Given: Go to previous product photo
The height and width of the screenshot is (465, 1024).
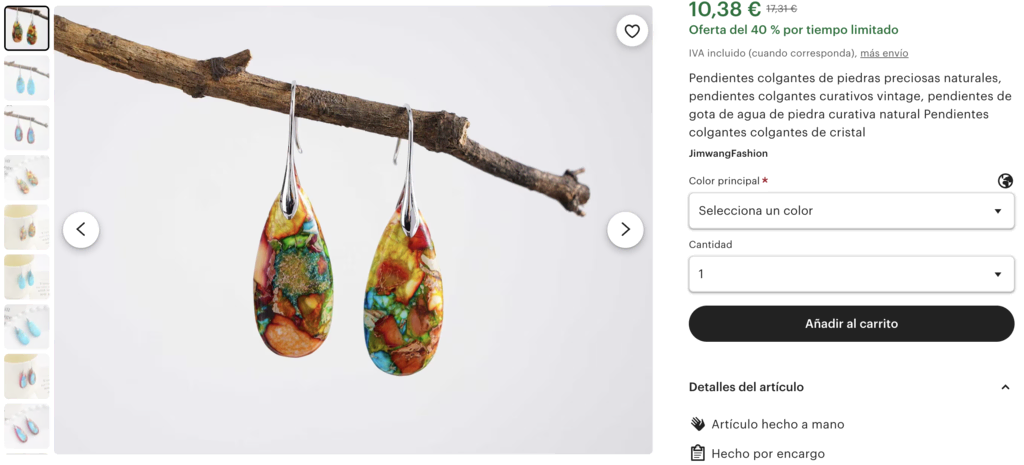Looking at the screenshot, I should click(81, 230).
